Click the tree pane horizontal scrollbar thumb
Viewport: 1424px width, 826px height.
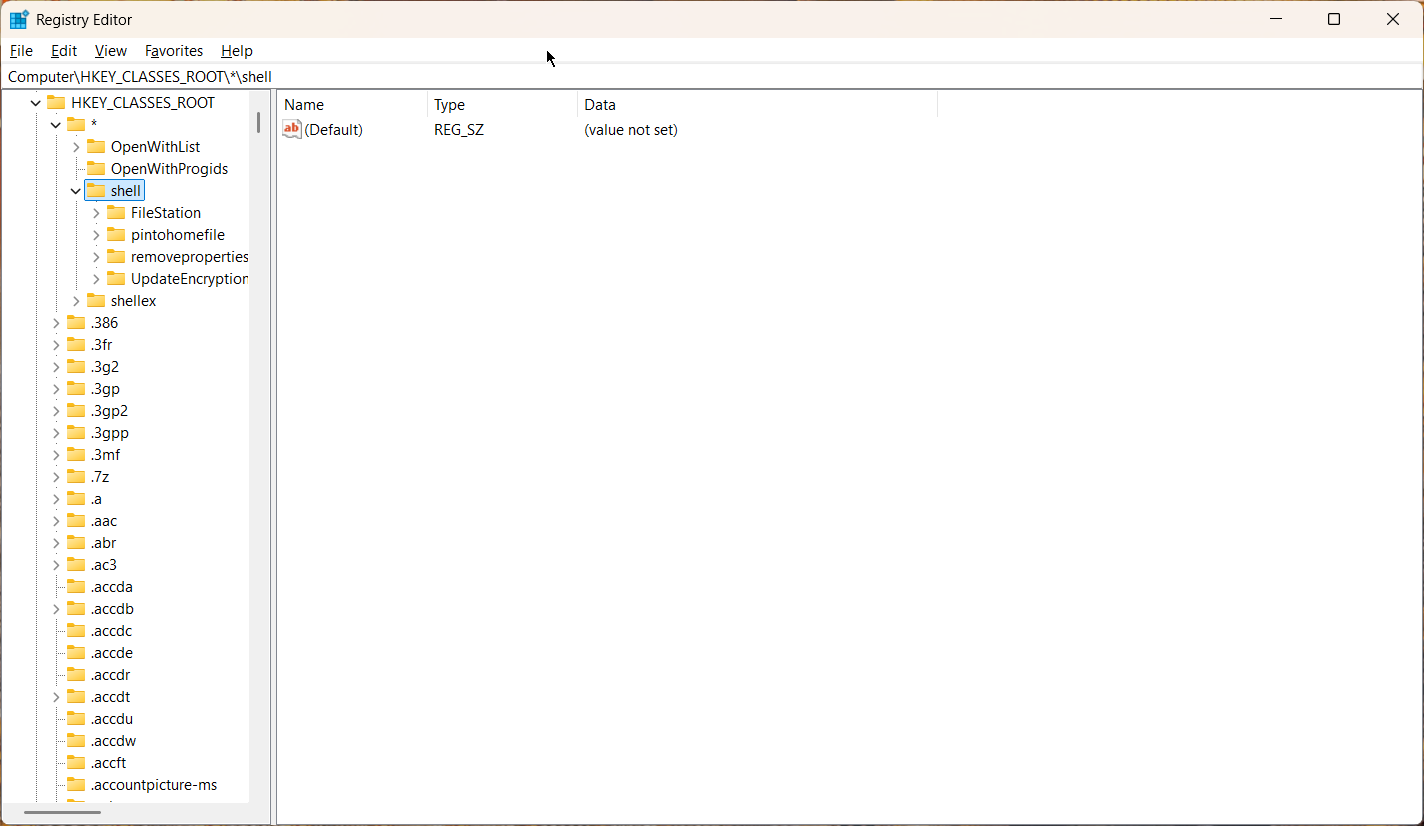(63, 812)
